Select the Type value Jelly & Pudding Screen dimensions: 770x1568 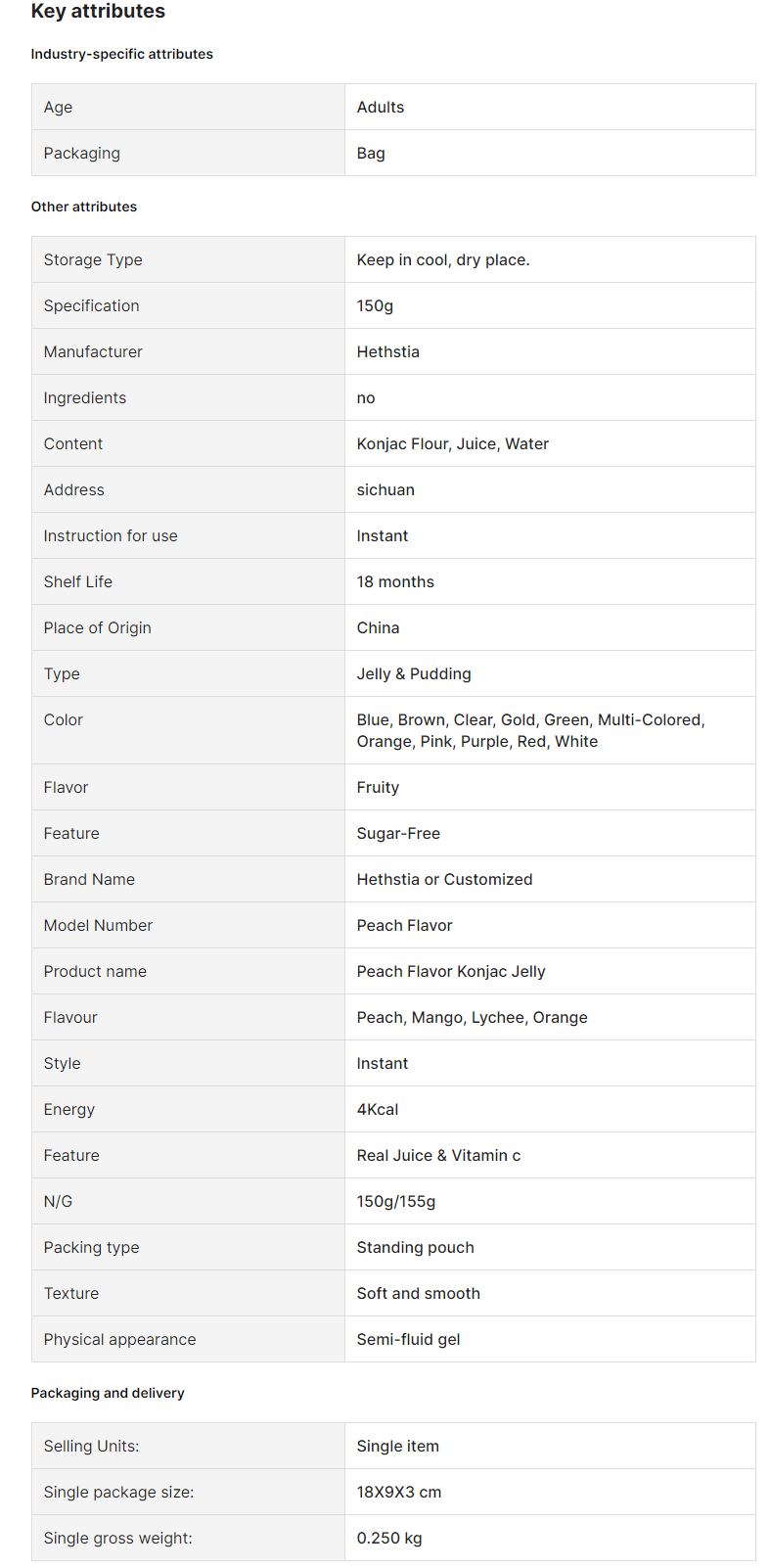(x=414, y=673)
